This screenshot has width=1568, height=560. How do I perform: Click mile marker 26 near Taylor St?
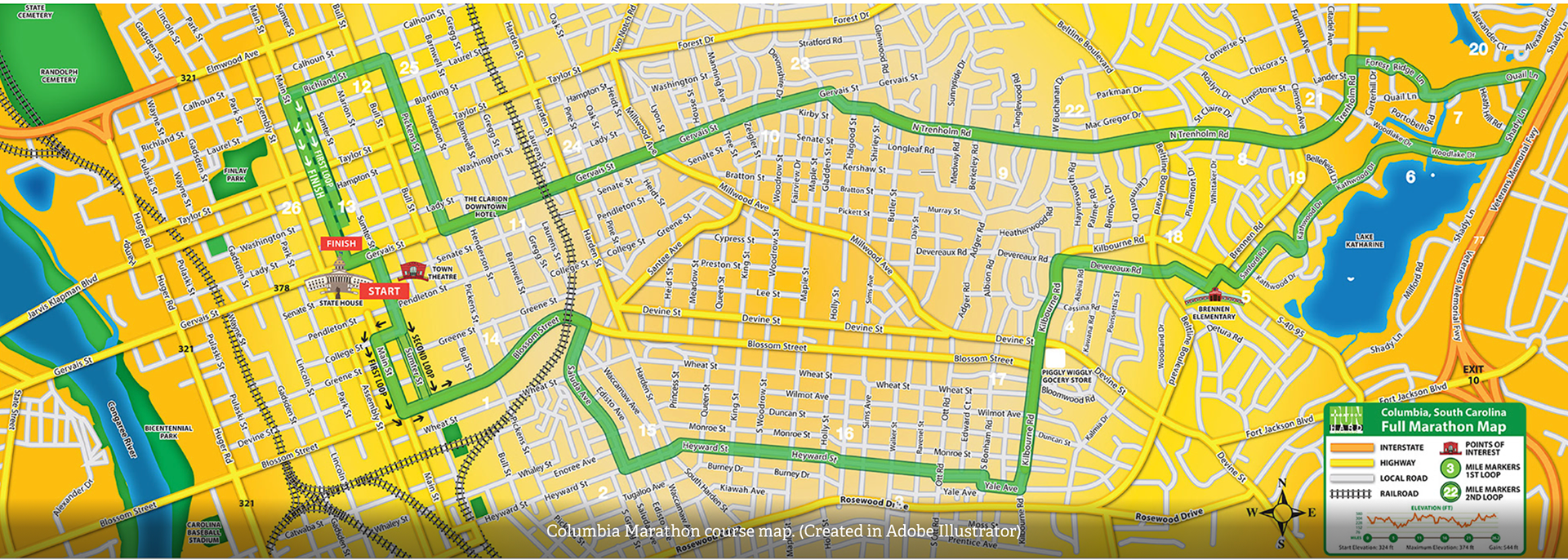click(x=292, y=207)
